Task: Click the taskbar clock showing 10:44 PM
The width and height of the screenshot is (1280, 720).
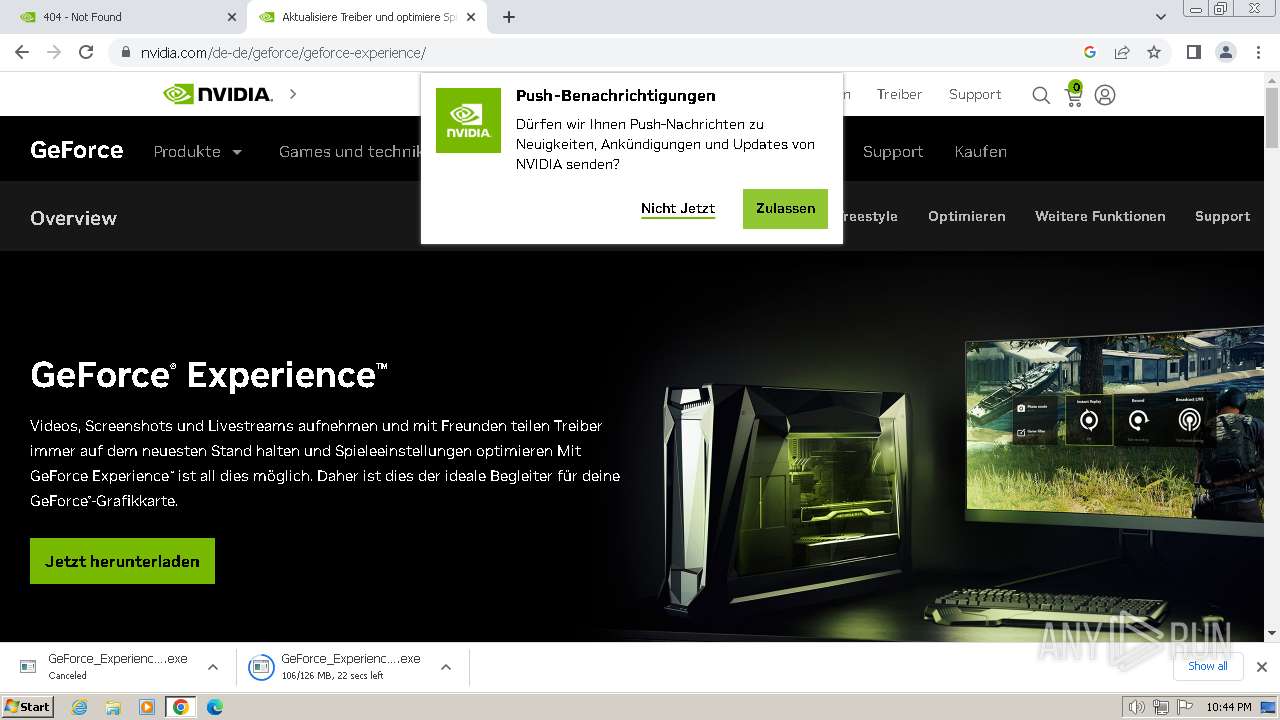Action: click(x=1229, y=707)
